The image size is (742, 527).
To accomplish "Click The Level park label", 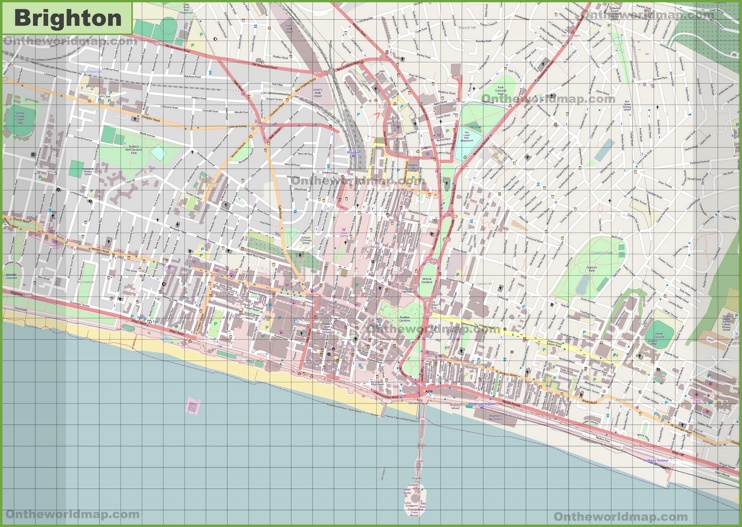I will click(466, 136).
